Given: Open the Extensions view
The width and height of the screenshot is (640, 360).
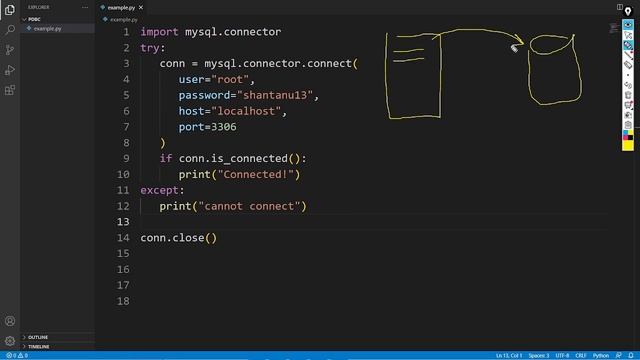Looking at the screenshot, I should pyautogui.click(x=10, y=90).
